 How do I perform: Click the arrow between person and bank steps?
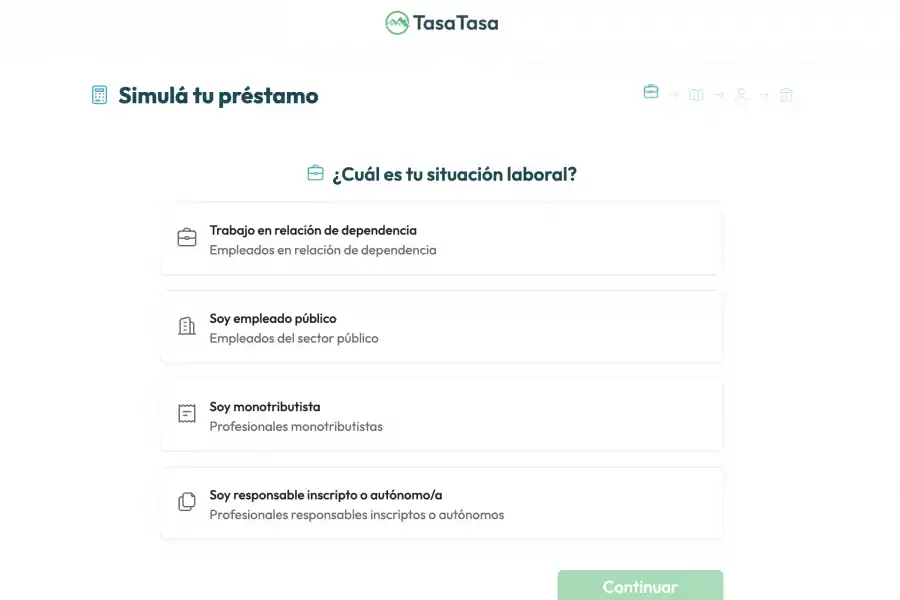click(763, 96)
